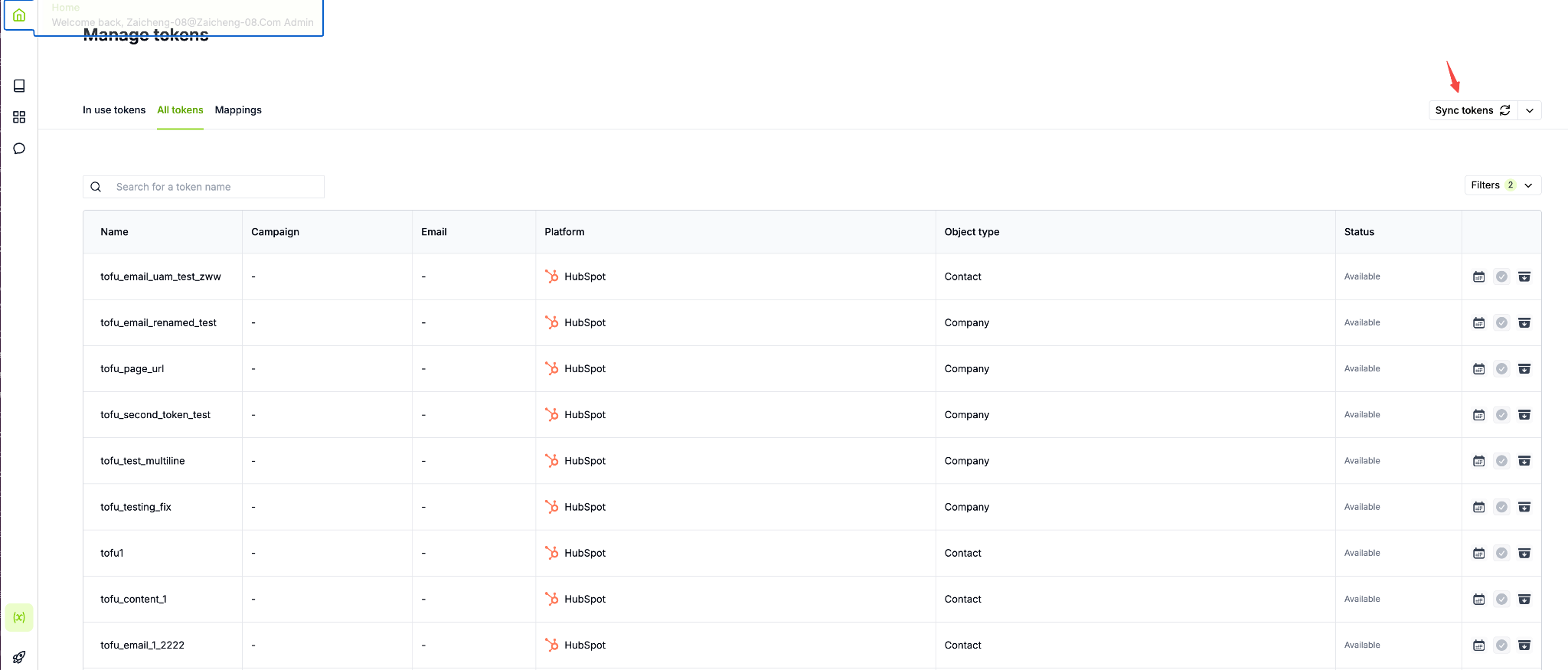Expand the Sync tokens dropdown arrow
Image resolution: width=1568 pixels, height=670 pixels.
point(1529,110)
